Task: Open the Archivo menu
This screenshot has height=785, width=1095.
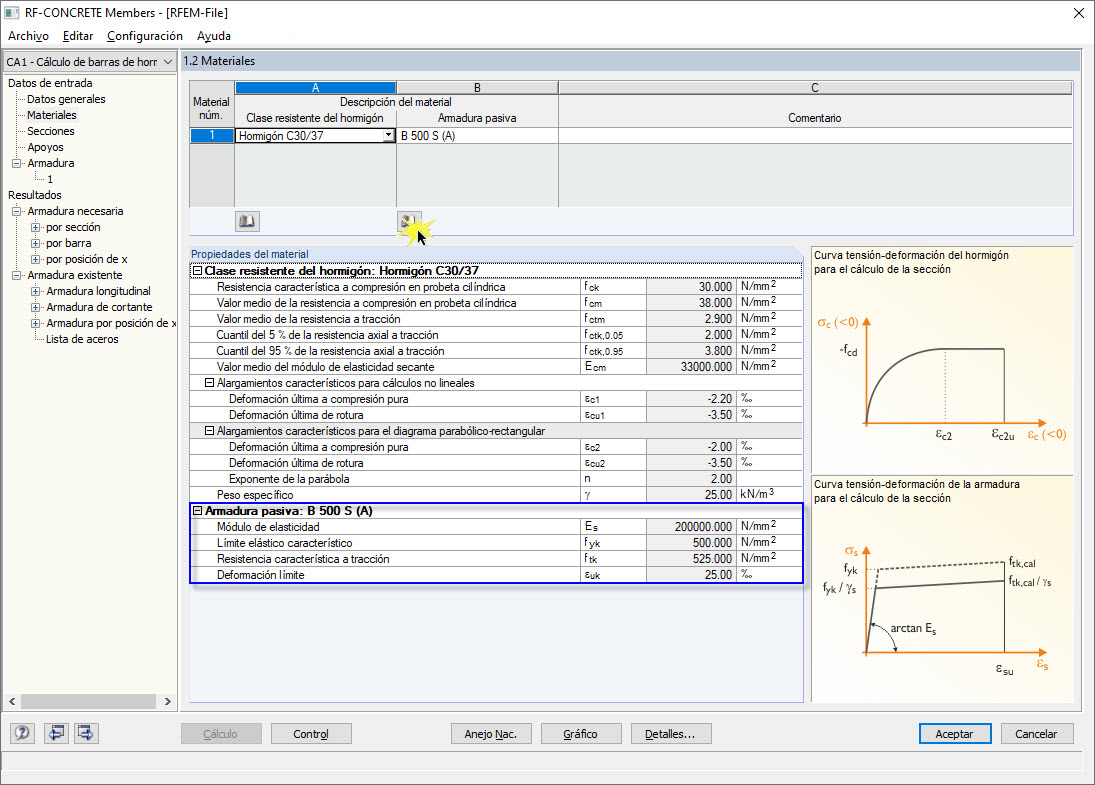Action: pos(29,36)
